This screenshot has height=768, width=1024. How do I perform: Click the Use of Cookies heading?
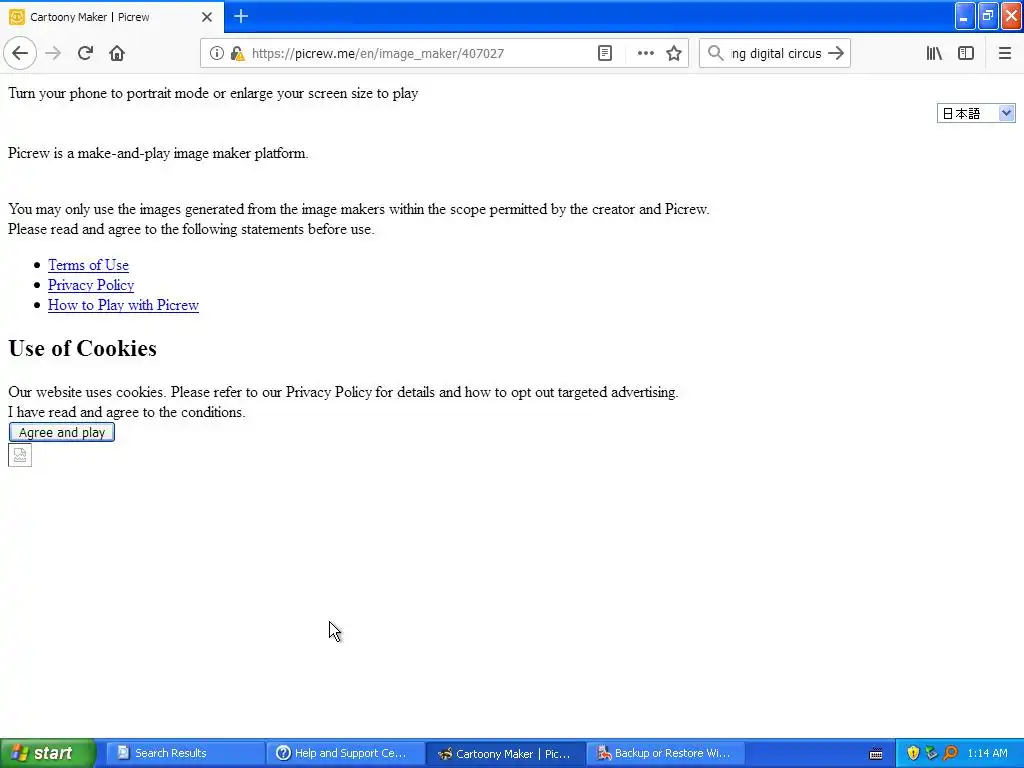[82, 348]
